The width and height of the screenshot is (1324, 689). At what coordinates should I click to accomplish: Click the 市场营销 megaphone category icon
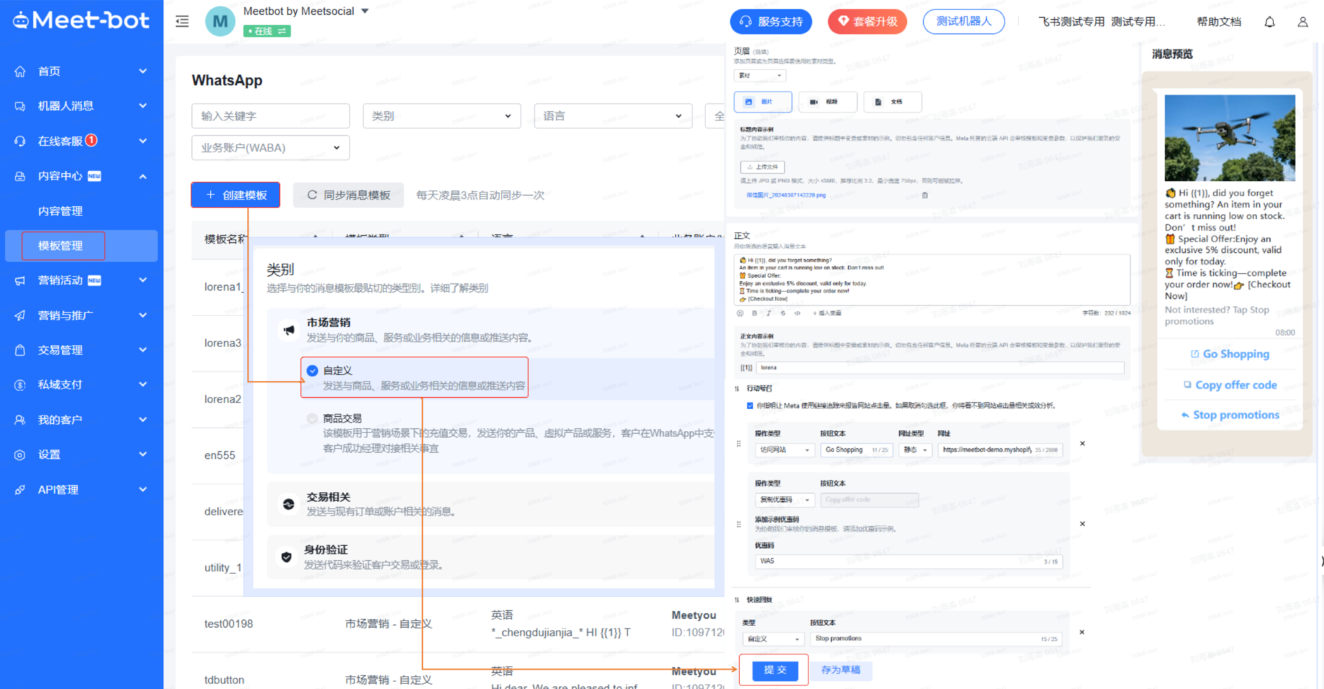288,330
